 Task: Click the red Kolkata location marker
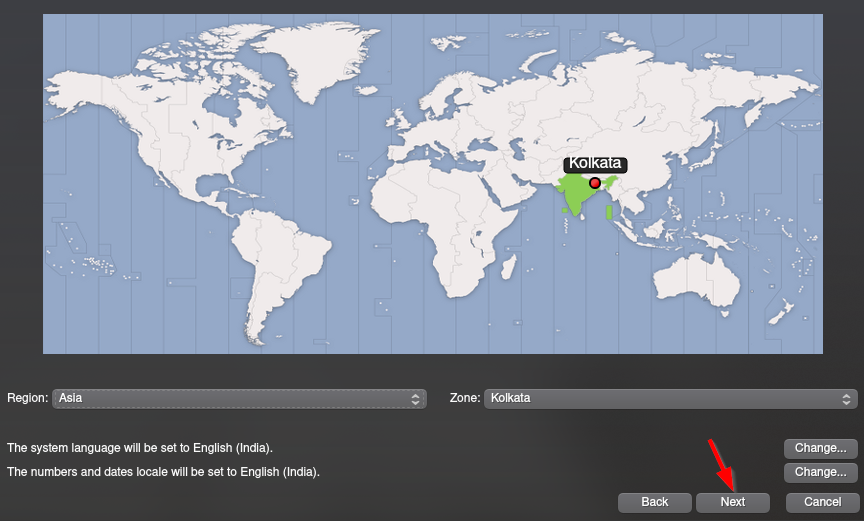point(595,183)
